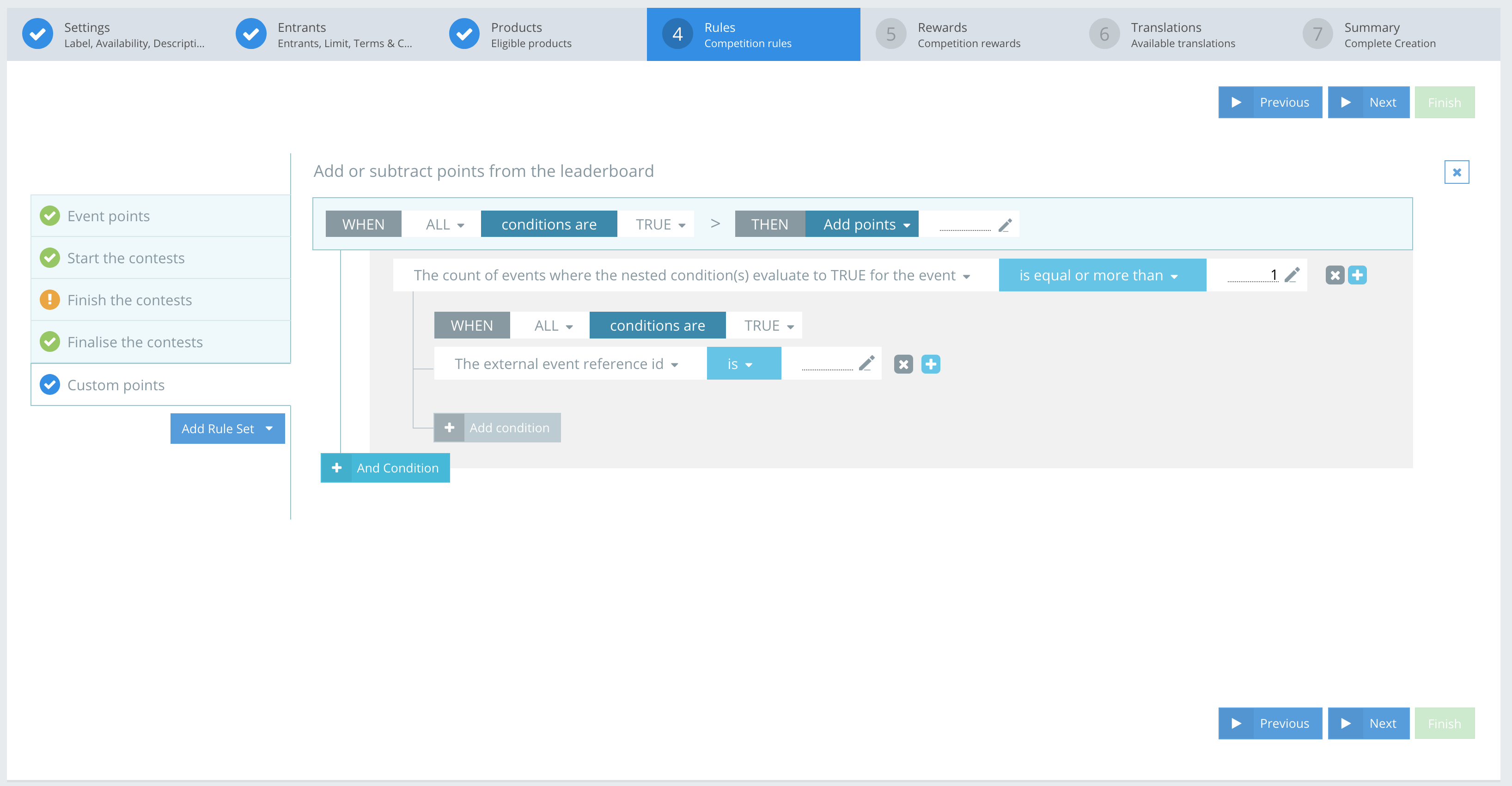Click plus icon beside external event condition

click(930, 364)
